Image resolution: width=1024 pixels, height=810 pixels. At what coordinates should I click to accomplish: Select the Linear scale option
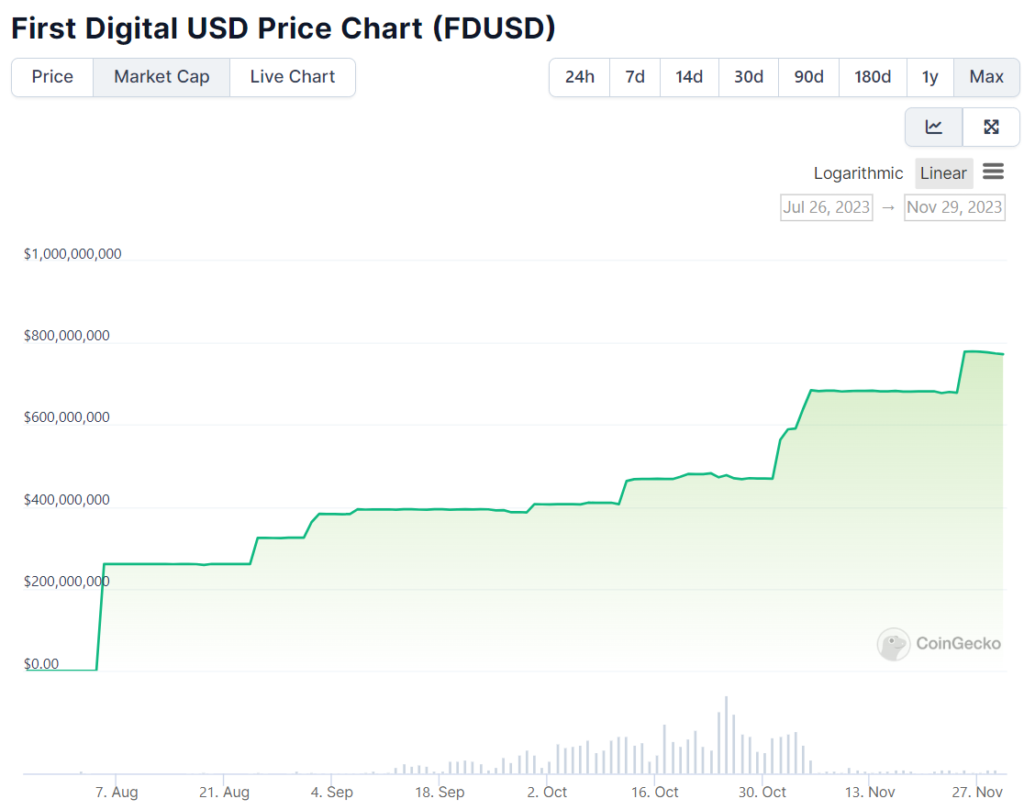[x=943, y=173]
